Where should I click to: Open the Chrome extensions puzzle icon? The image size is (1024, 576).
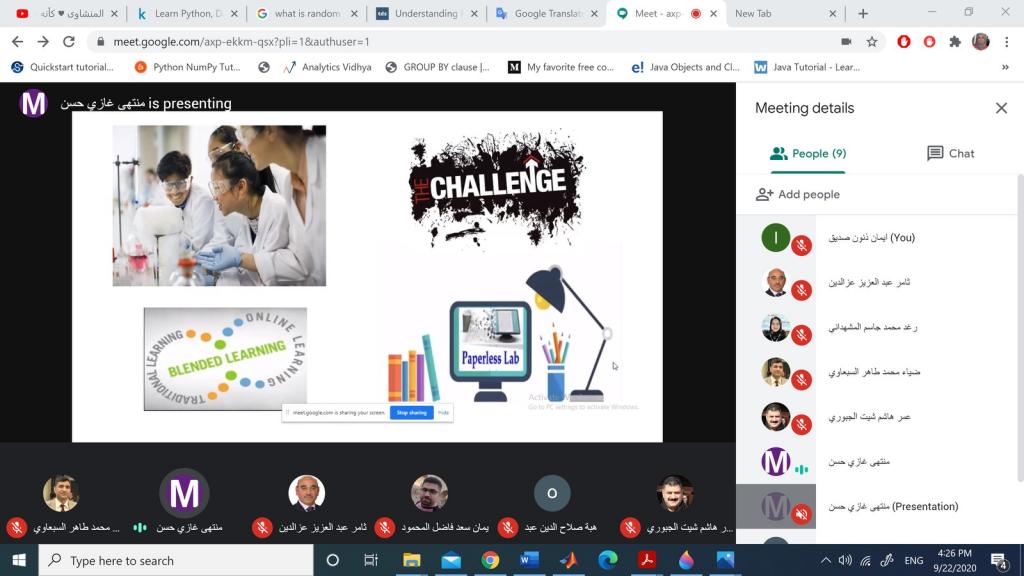955,42
